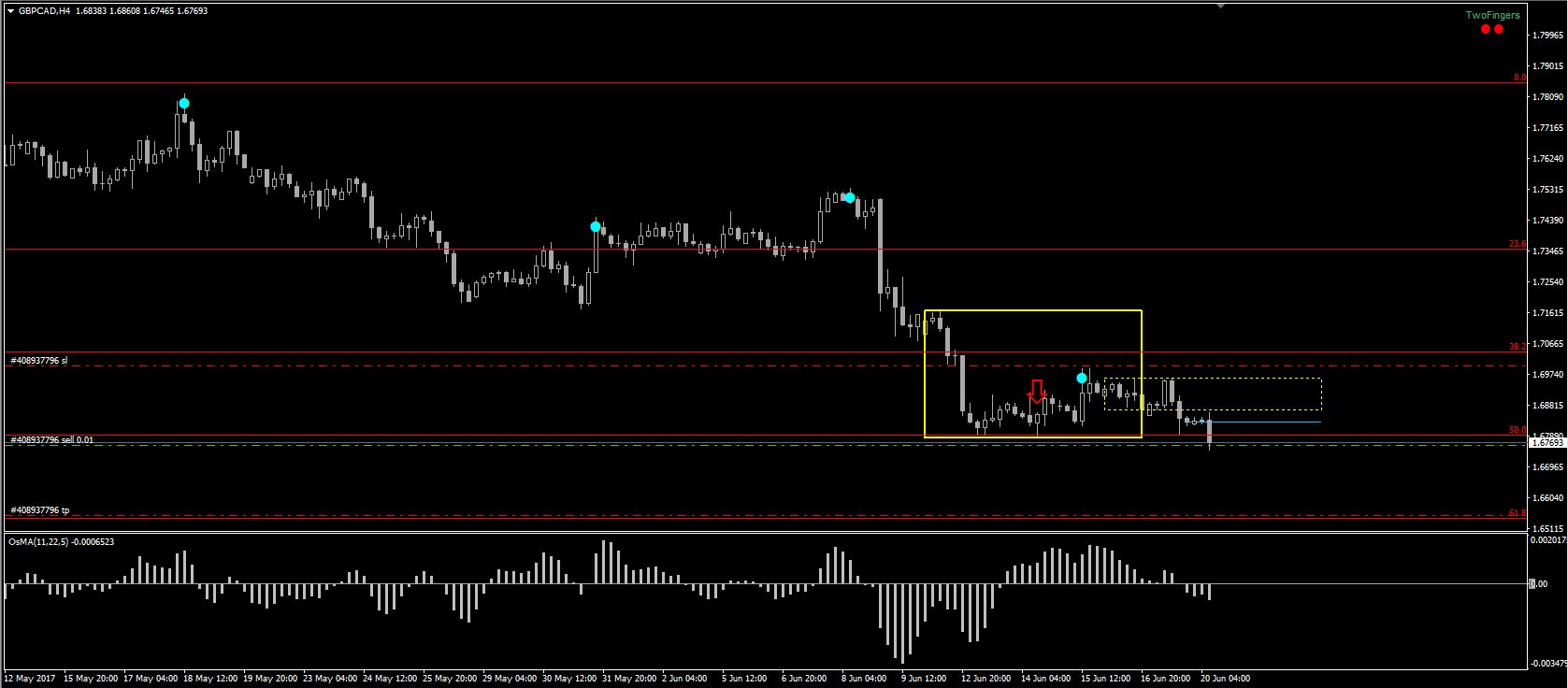Click the 23.6 Fibonacci level label
This screenshot has width=1568, height=688.
1518,244
